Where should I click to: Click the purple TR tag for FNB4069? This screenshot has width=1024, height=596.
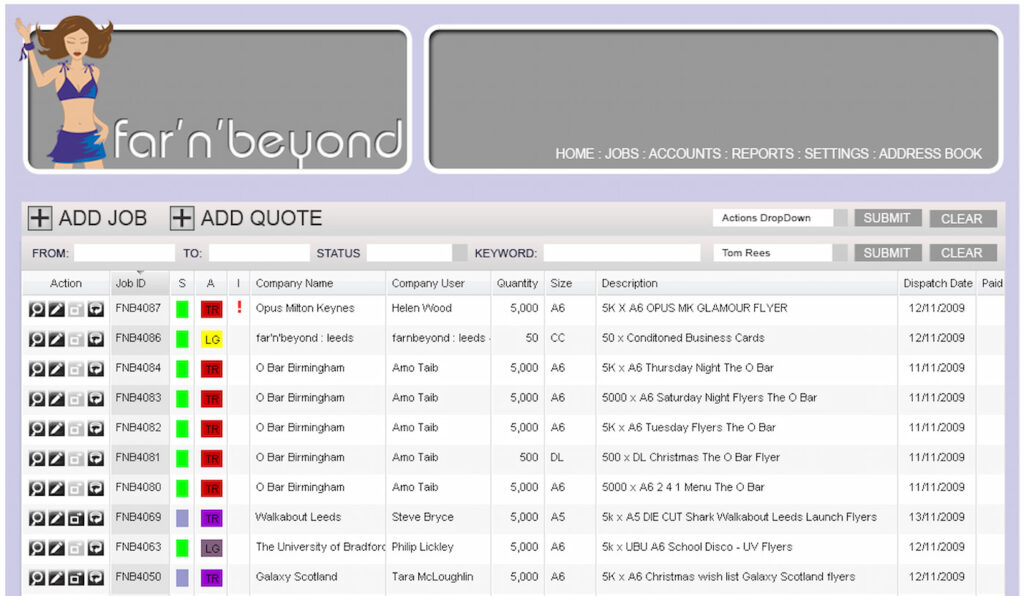pos(212,519)
